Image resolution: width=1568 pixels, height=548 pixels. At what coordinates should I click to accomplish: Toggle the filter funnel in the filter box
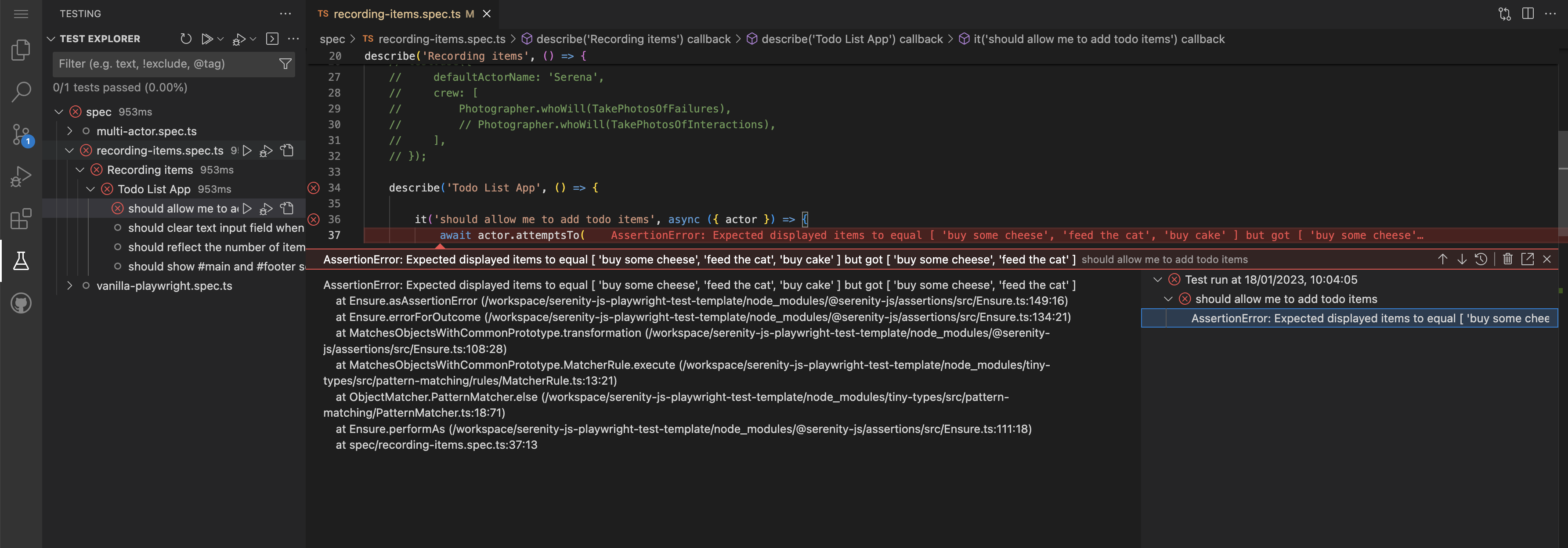285,64
